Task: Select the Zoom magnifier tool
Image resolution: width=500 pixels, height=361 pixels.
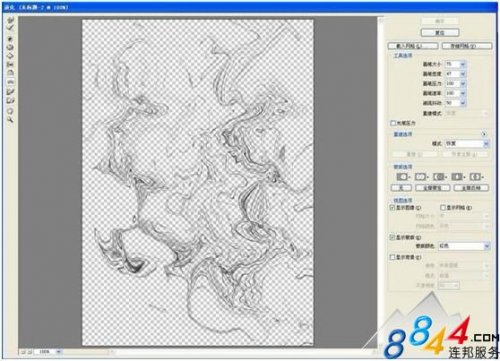Action: pos(11,119)
